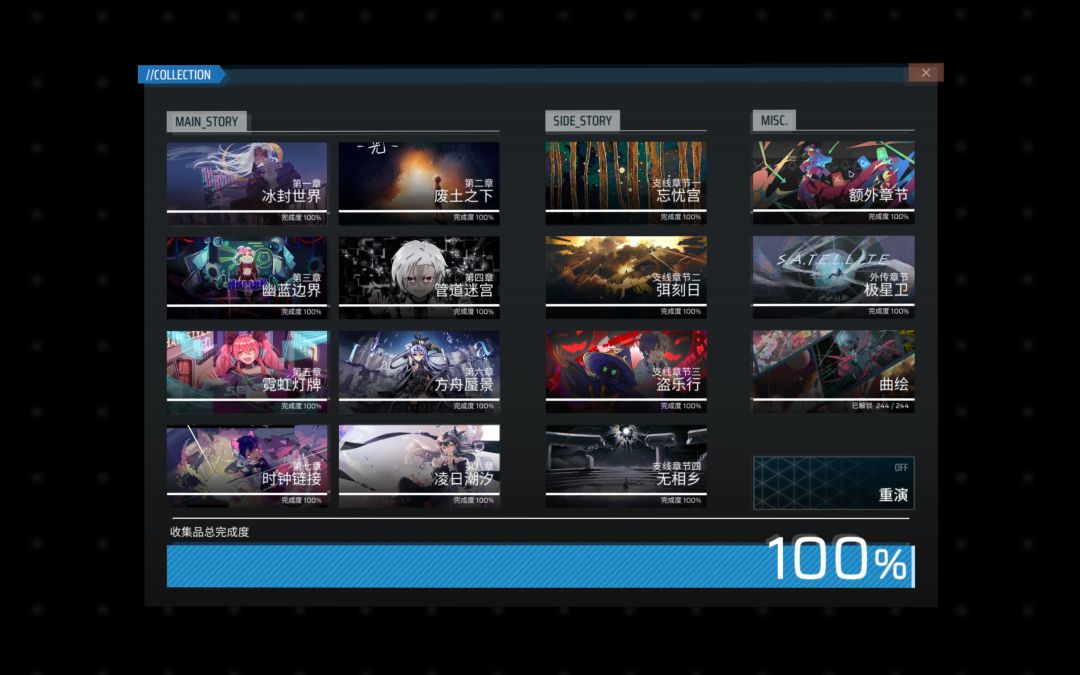Click the 收集品总完成度 label

(x=209, y=532)
